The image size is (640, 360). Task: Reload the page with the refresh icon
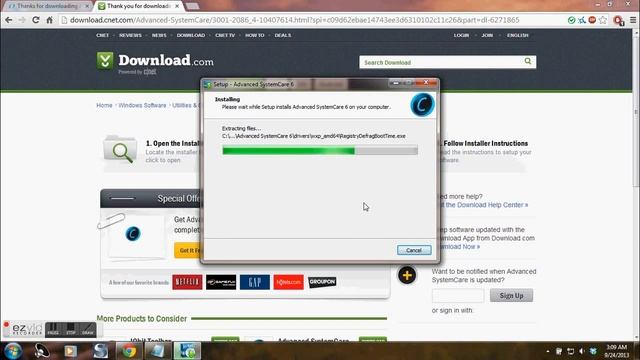36,20
